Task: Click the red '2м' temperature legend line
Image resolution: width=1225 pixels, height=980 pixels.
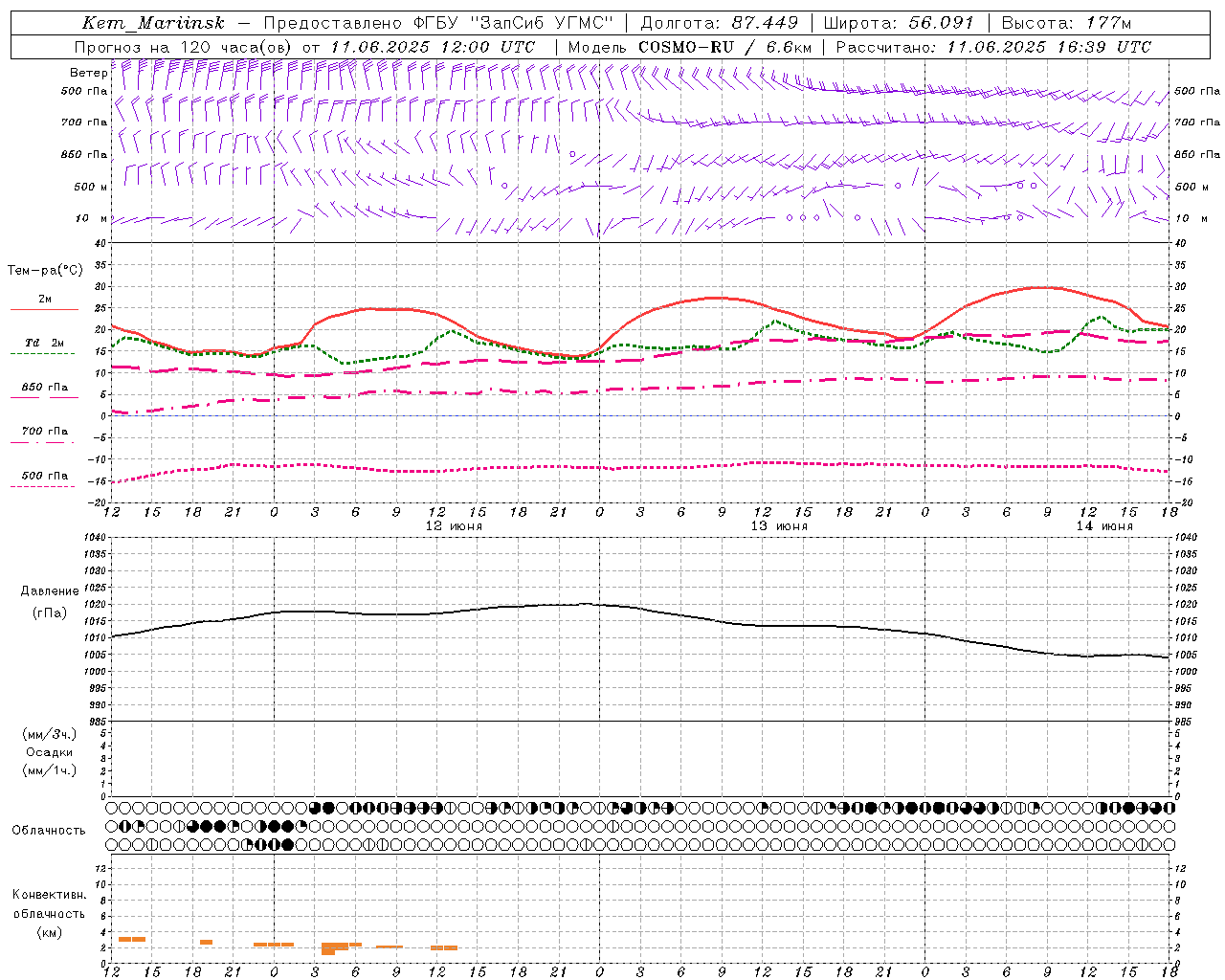Action: click(x=44, y=310)
